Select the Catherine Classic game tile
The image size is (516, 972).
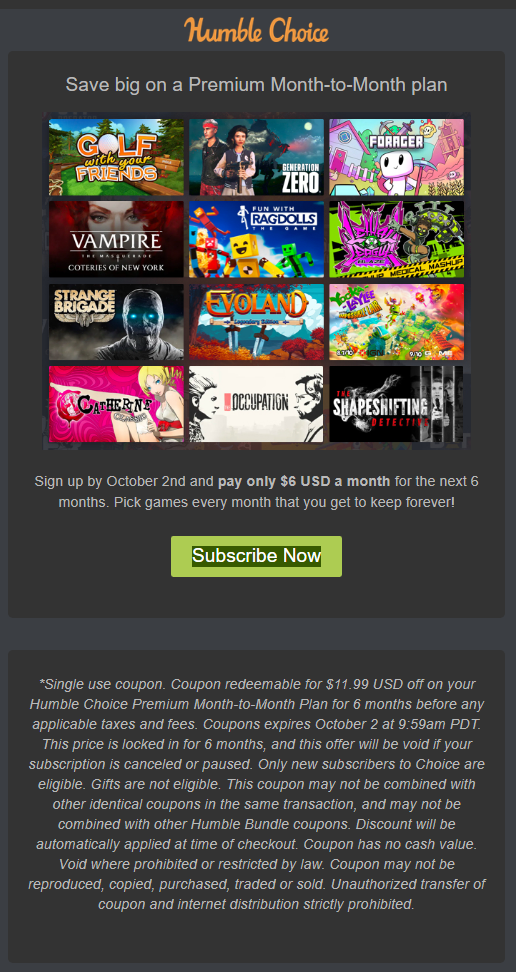tap(116, 404)
